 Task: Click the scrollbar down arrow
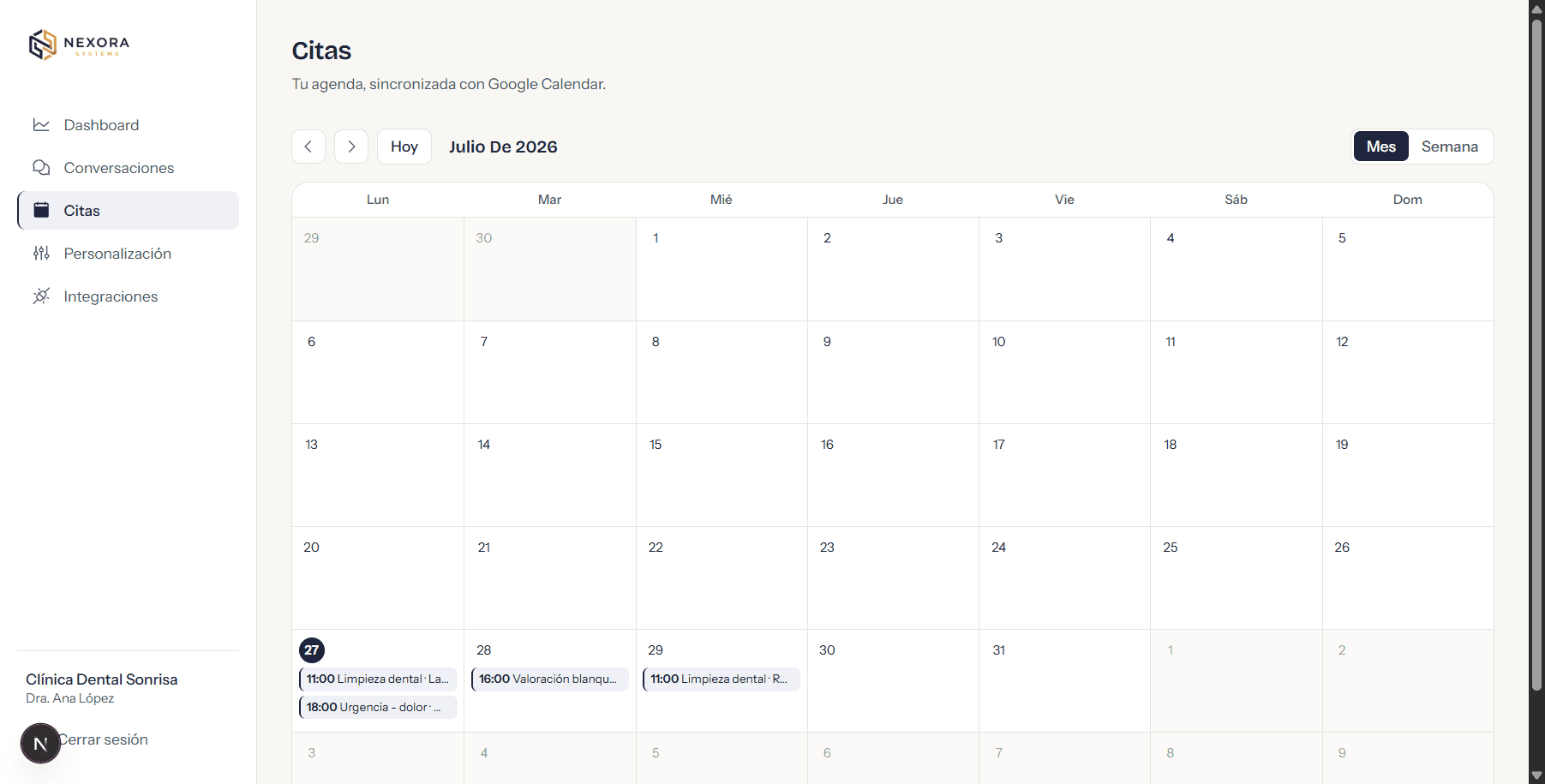(1537, 775)
